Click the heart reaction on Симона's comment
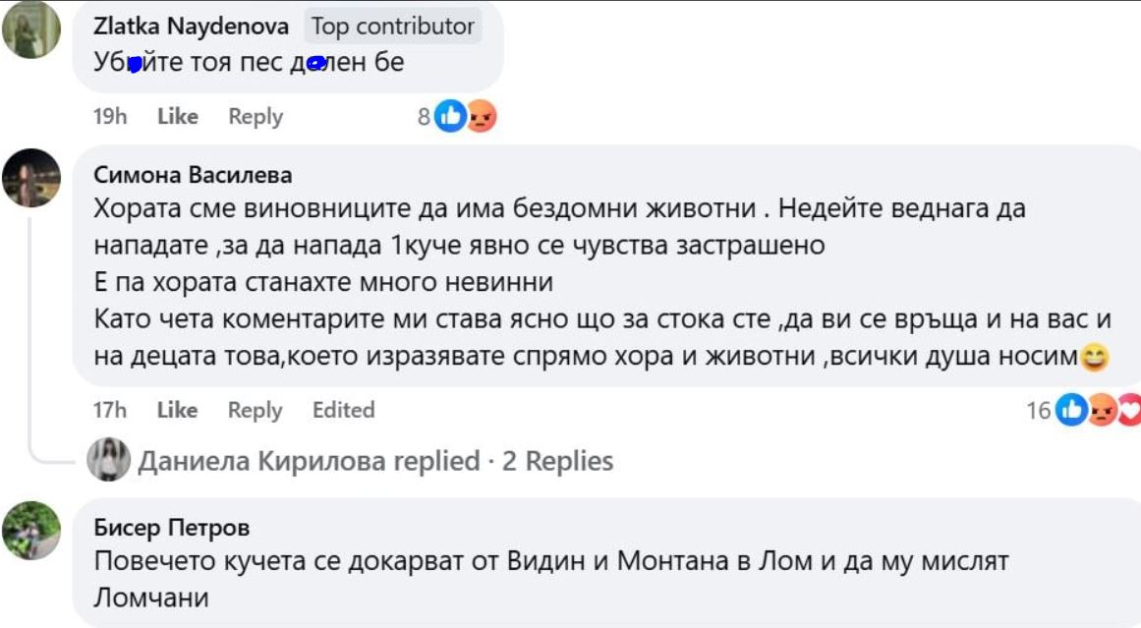Image resolution: width=1141 pixels, height=628 pixels. click(x=1130, y=410)
